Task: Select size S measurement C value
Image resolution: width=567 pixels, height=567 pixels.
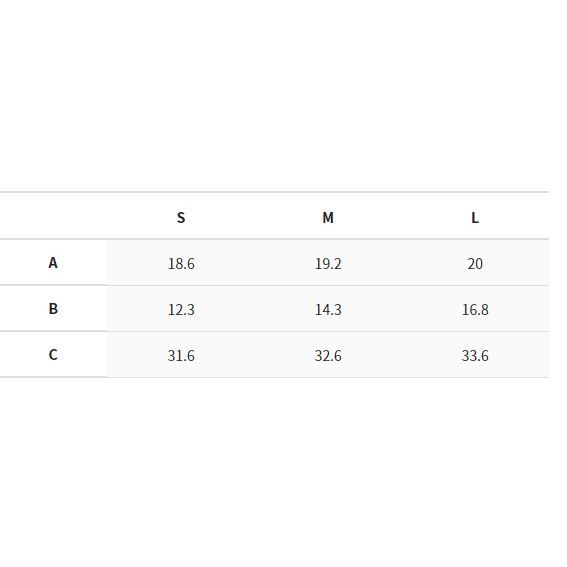Action: point(181,354)
